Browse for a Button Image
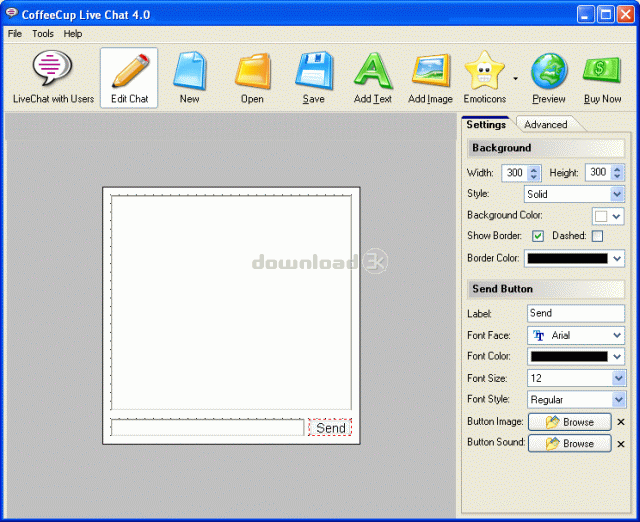640x522 pixels. 570,422
